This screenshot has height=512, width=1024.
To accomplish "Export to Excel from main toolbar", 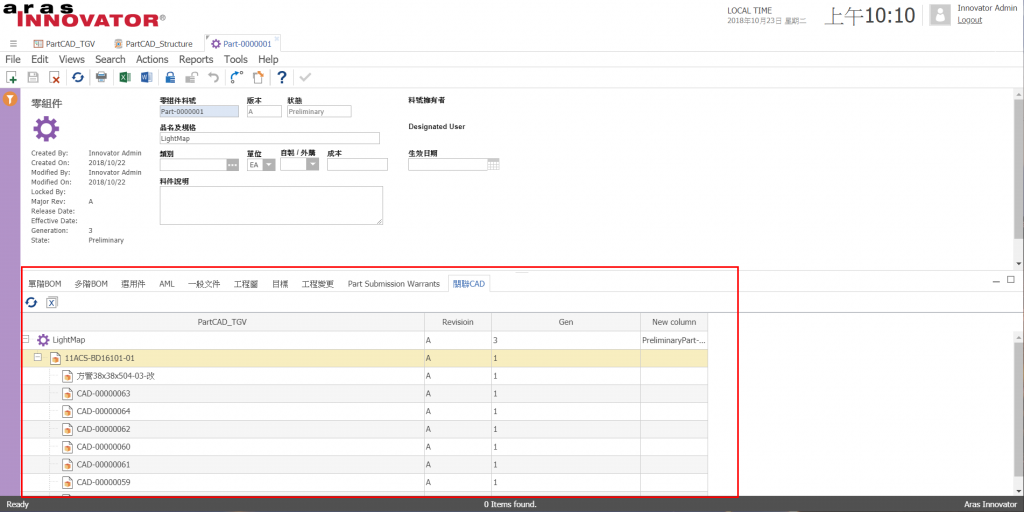I will (124, 78).
